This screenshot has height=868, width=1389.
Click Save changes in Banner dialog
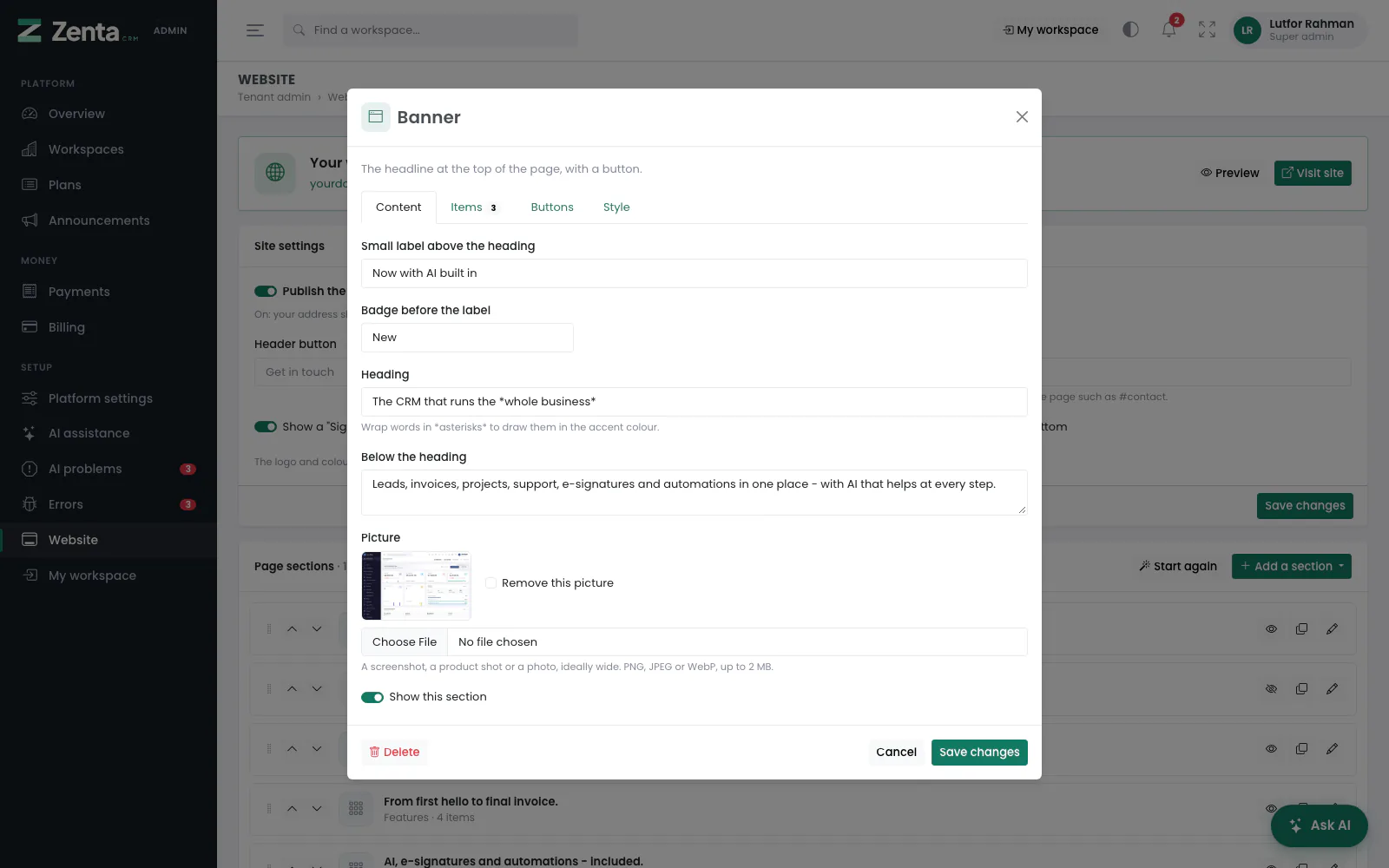(979, 753)
